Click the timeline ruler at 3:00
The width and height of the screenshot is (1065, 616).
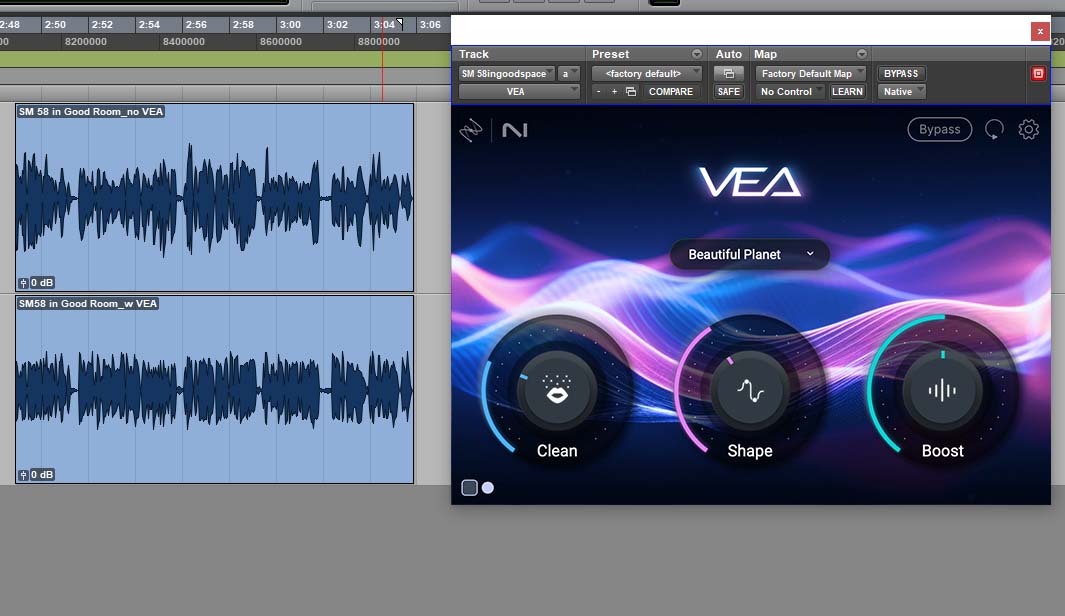click(x=290, y=24)
